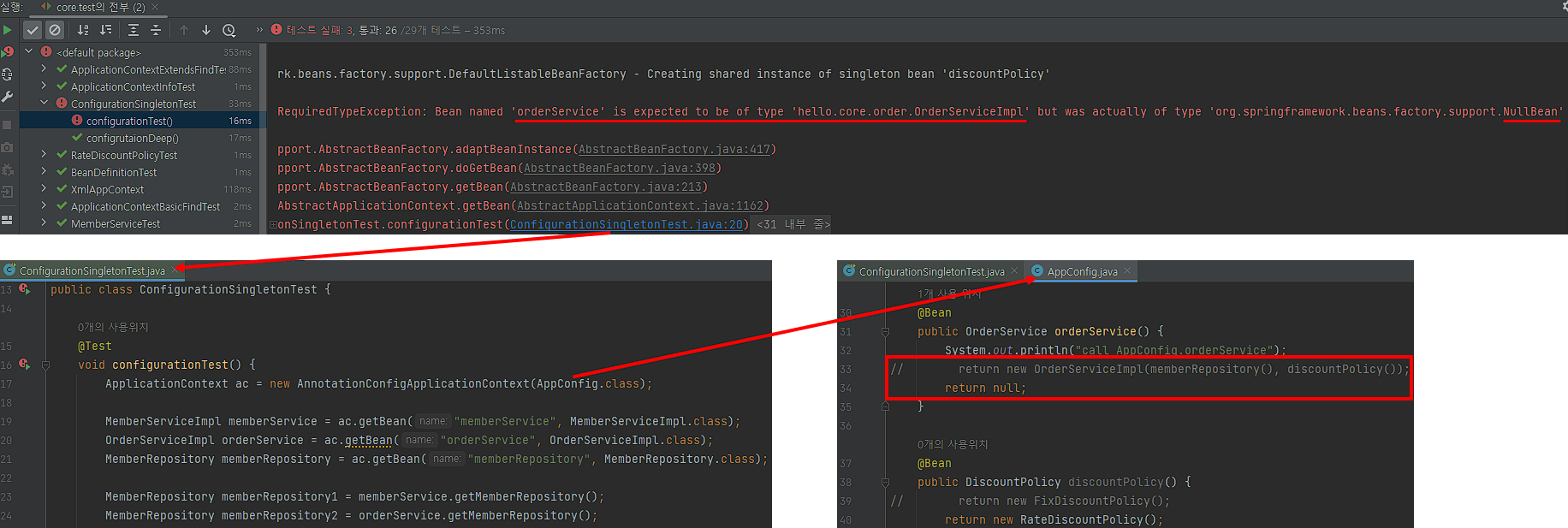Click '0개의 사용위치' usages hint above @Test
The height and width of the screenshot is (528, 1568).
(113, 327)
